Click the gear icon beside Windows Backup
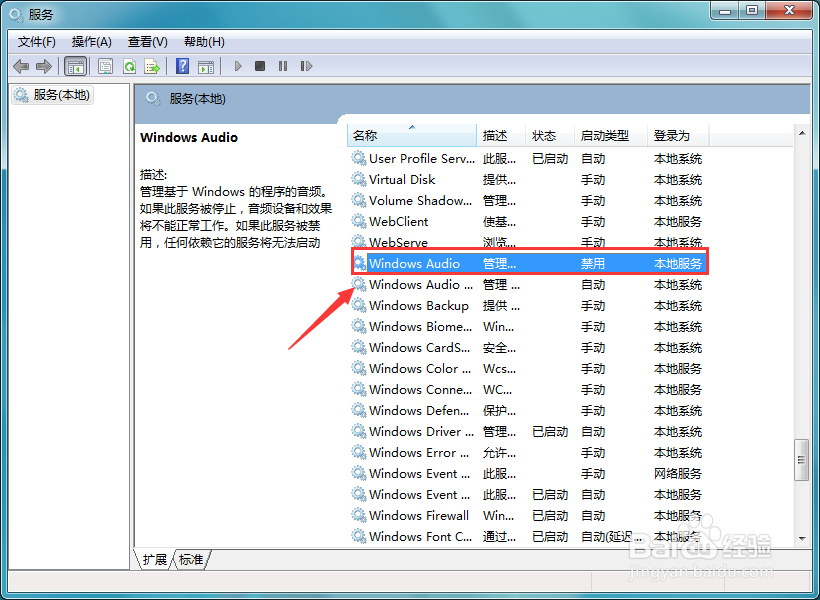This screenshot has width=820, height=600. [x=358, y=305]
